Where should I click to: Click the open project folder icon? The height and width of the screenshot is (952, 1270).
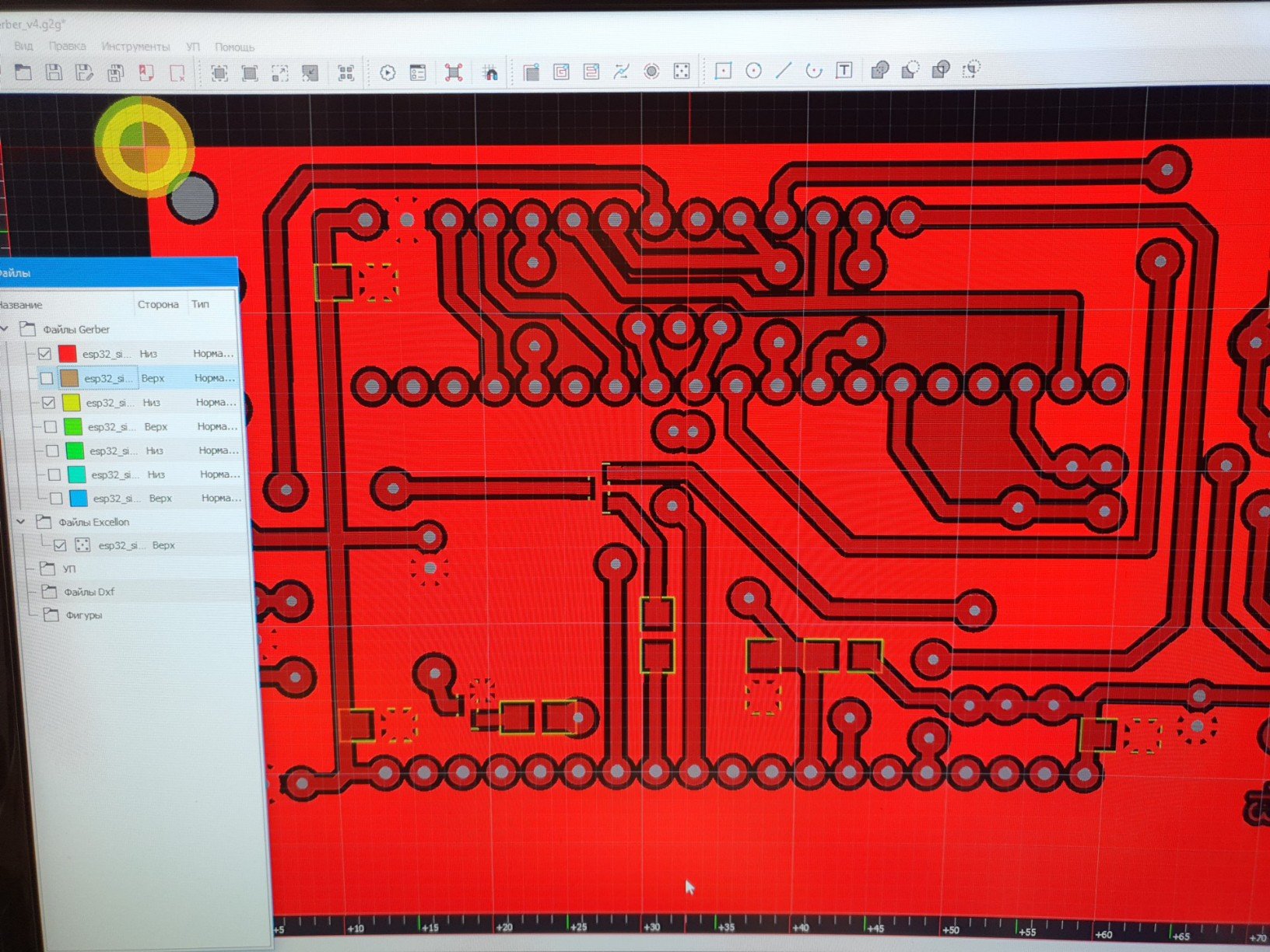(x=23, y=73)
